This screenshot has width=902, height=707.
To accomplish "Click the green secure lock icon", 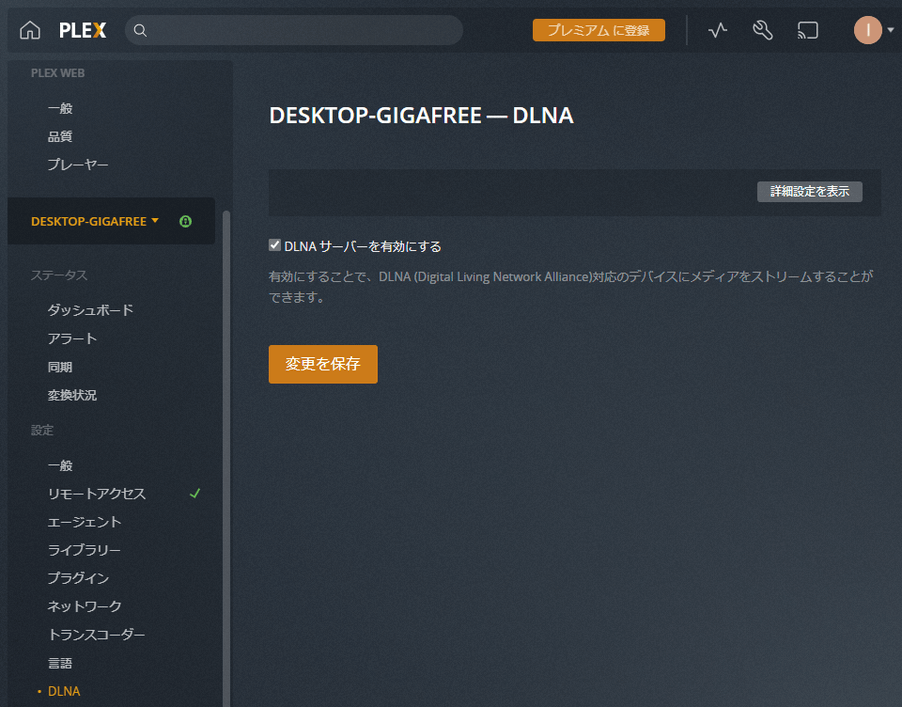I will click(185, 221).
